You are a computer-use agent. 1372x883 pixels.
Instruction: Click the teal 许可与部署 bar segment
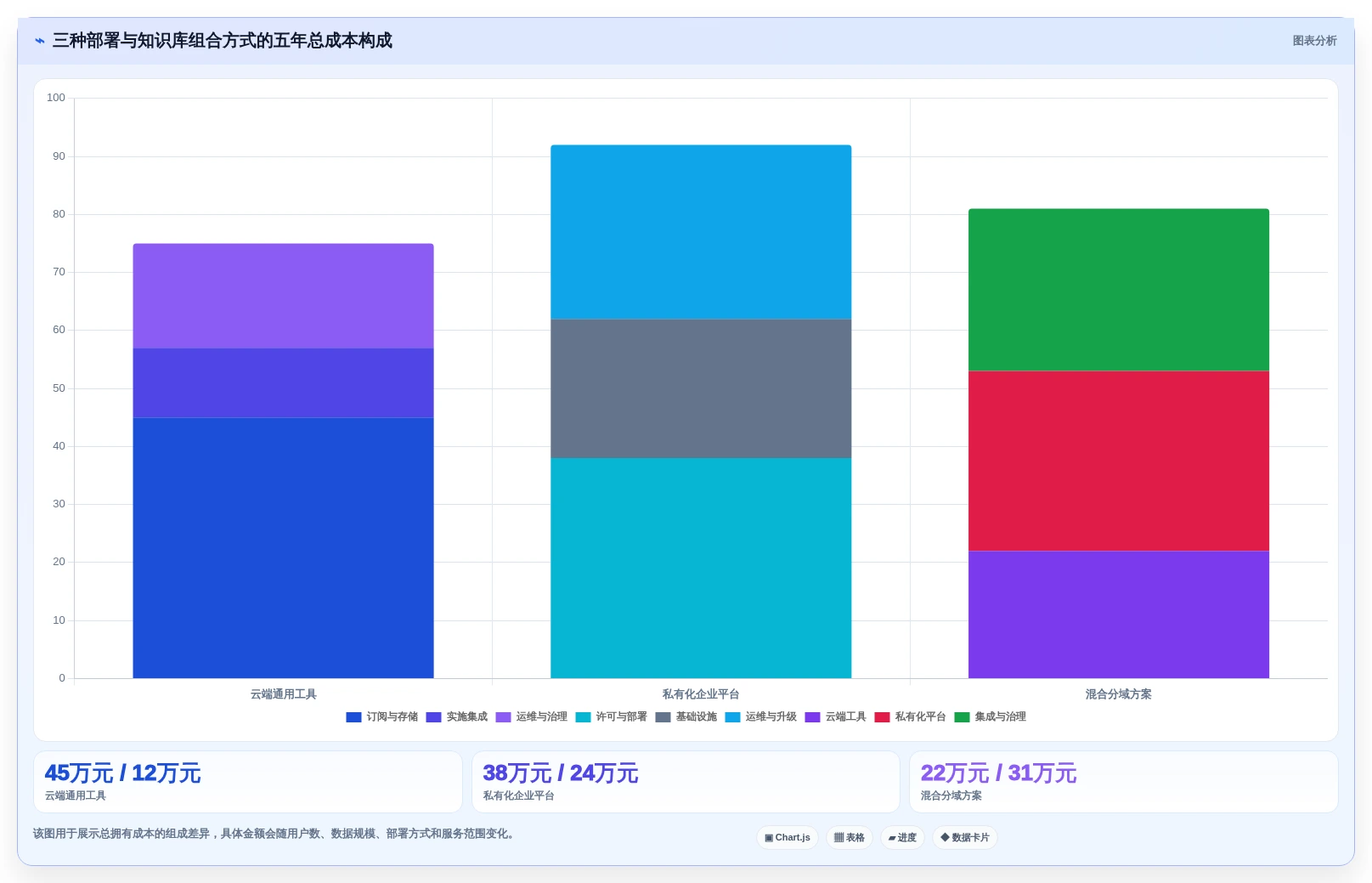click(x=701, y=569)
